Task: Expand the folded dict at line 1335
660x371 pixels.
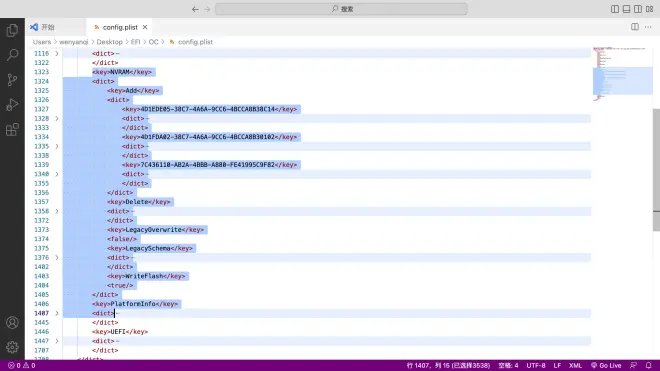Action: (x=57, y=146)
